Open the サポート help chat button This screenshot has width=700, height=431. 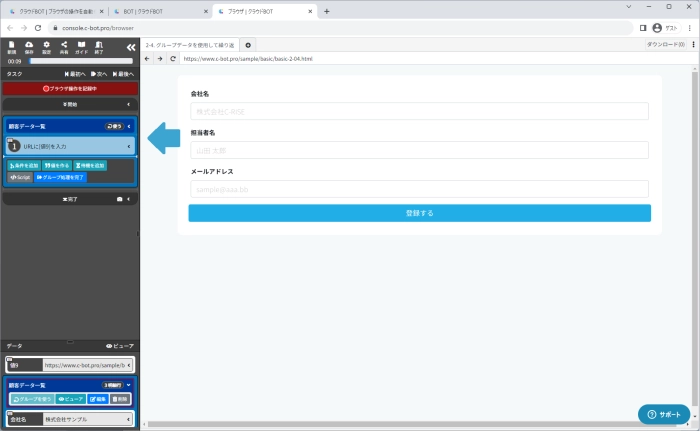coord(663,414)
